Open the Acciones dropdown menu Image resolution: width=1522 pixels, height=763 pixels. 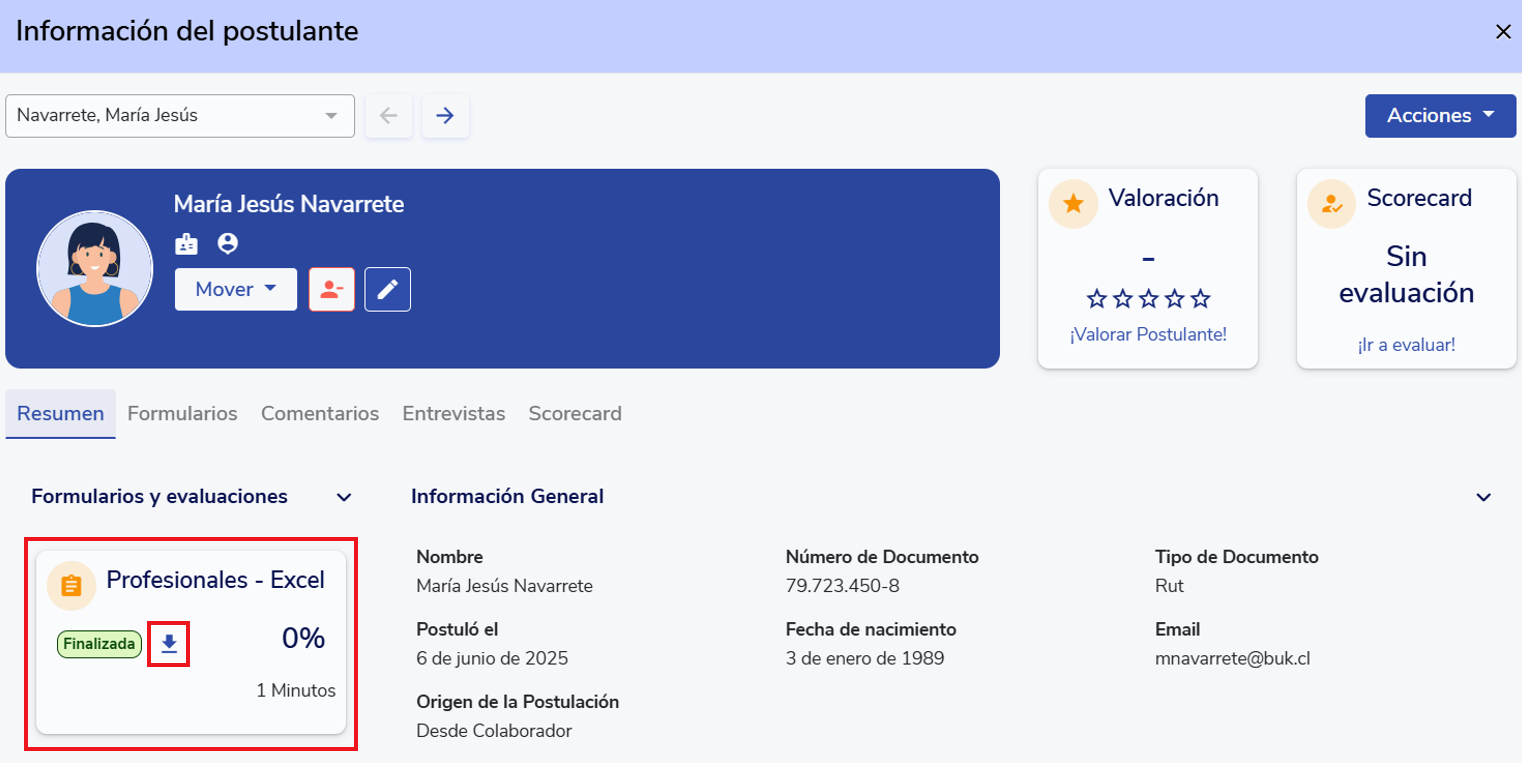1440,116
